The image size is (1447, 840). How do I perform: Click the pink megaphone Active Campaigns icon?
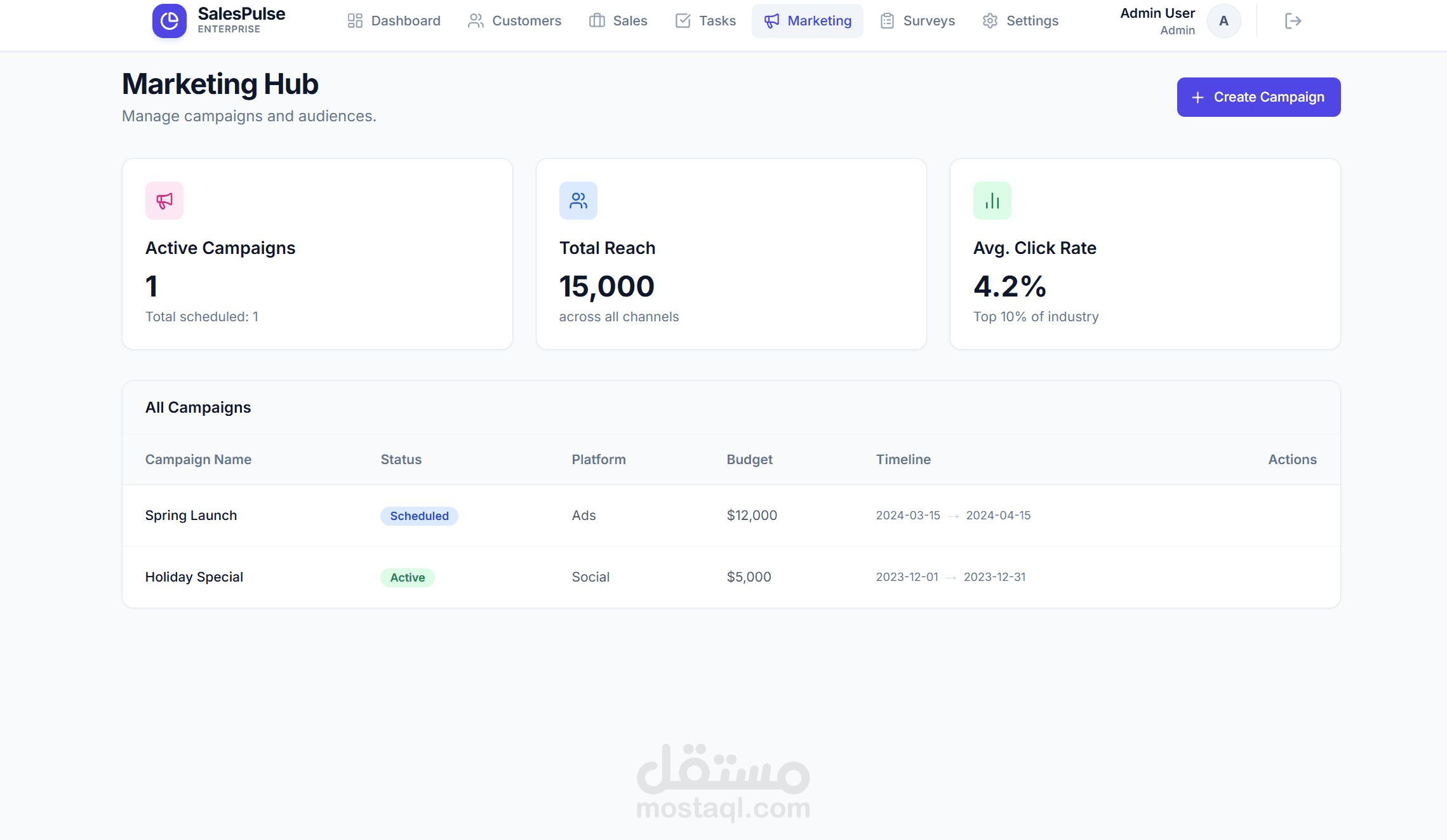tap(164, 201)
